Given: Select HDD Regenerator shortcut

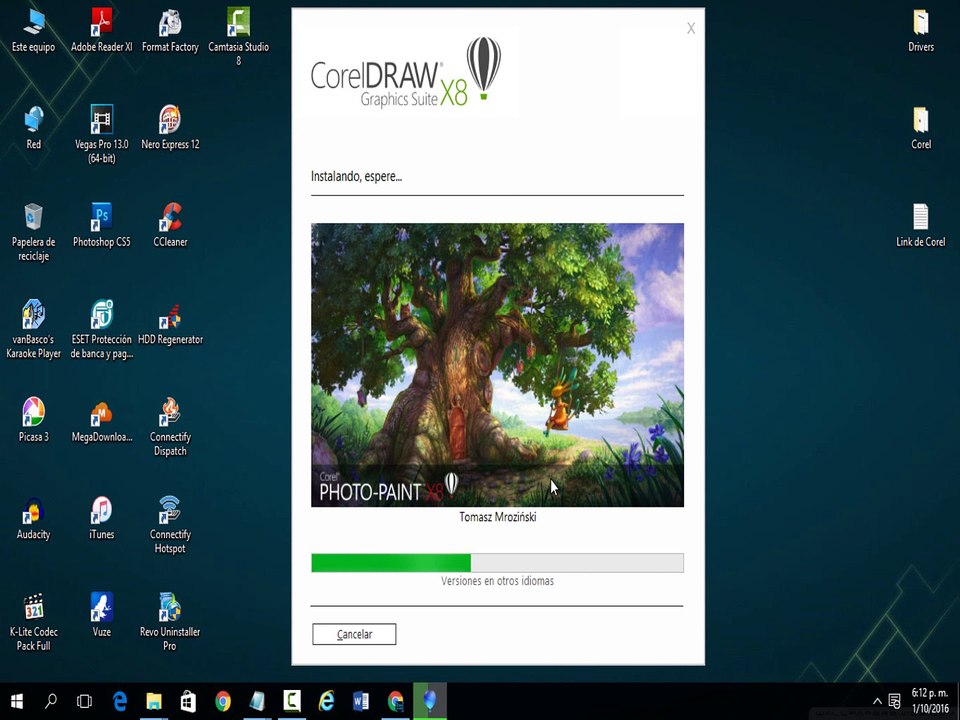Looking at the screenshot, I should [170, 323].
